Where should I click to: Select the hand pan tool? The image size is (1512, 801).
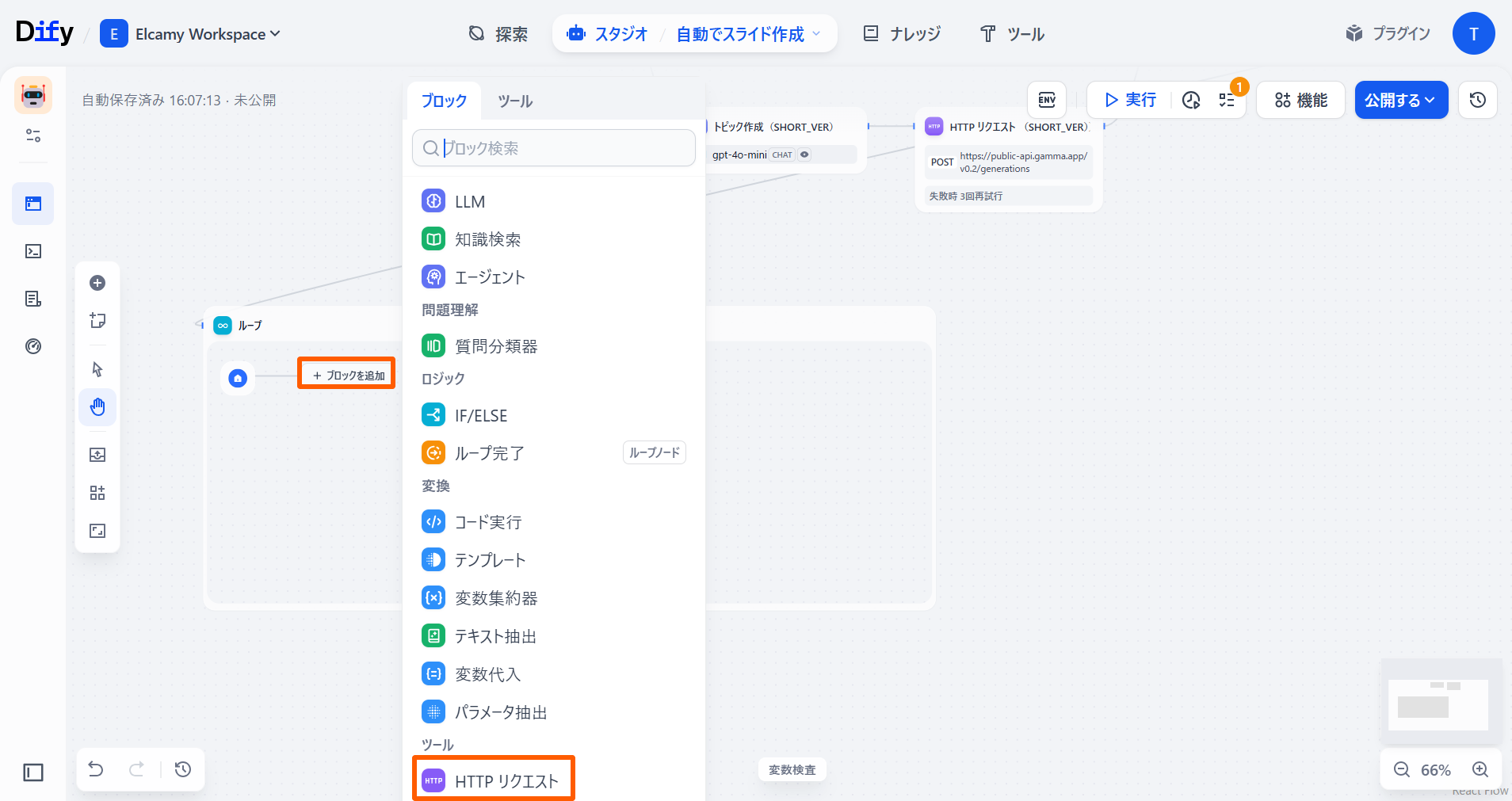[x=97, y=407]
